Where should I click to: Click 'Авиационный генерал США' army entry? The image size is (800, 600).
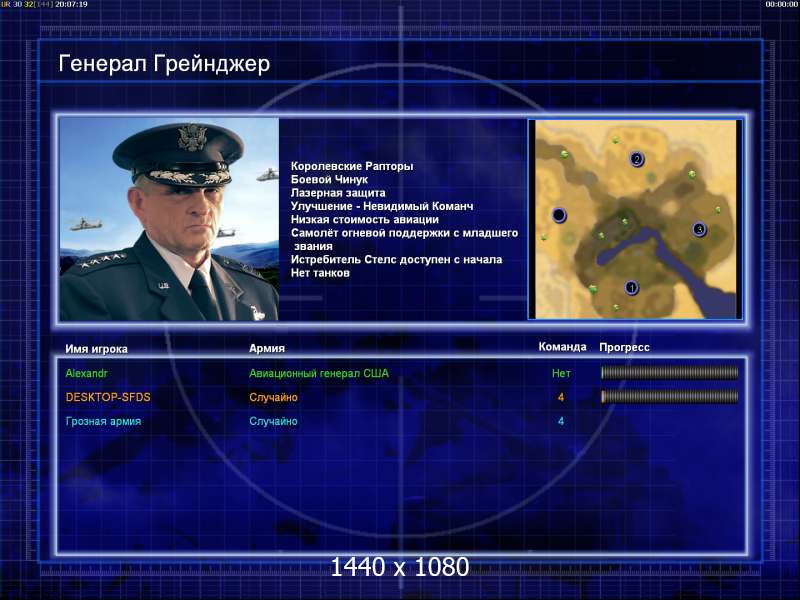tap(319, 373)
